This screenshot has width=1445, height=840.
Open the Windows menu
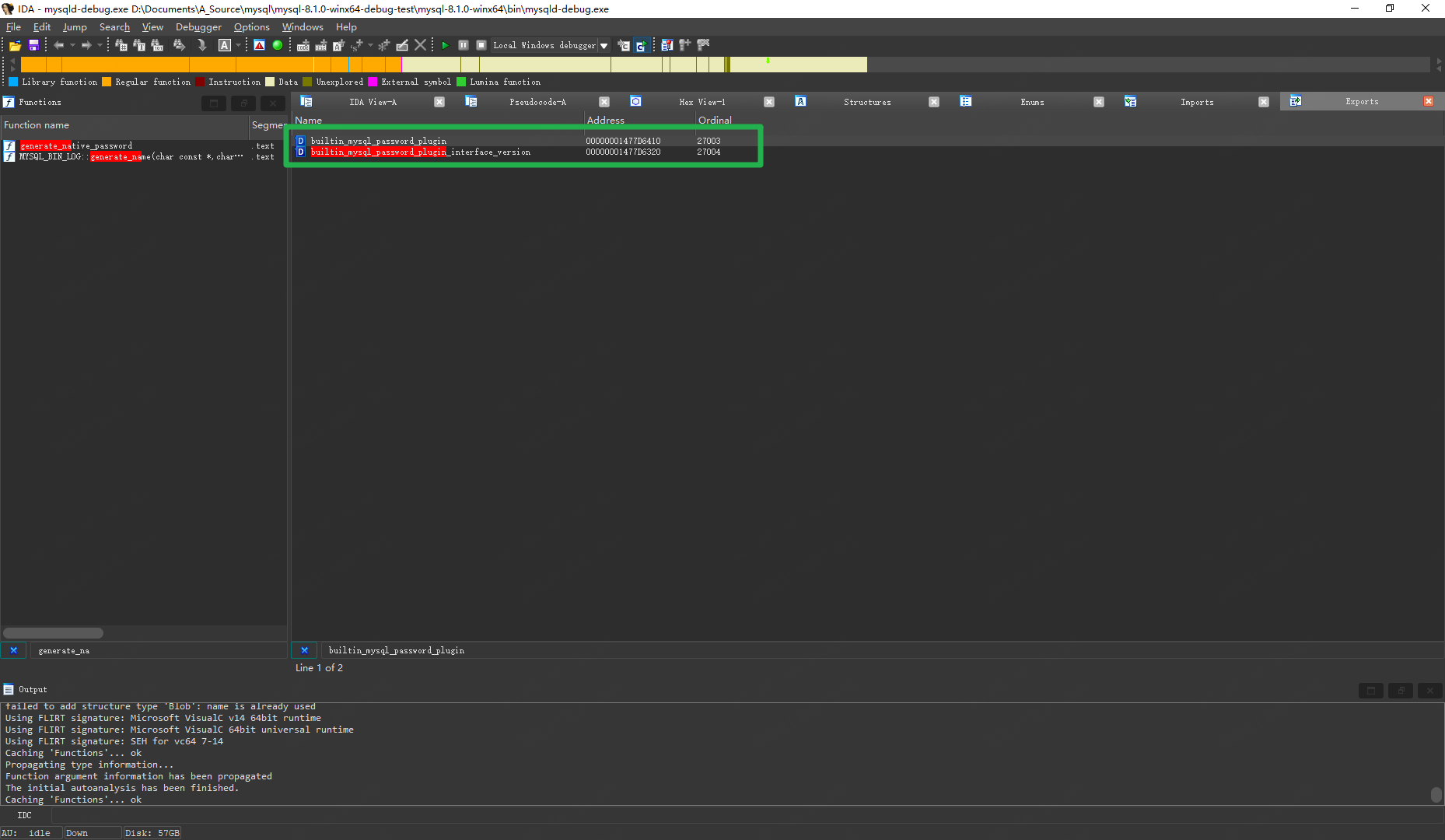click(x=303, y=27)
